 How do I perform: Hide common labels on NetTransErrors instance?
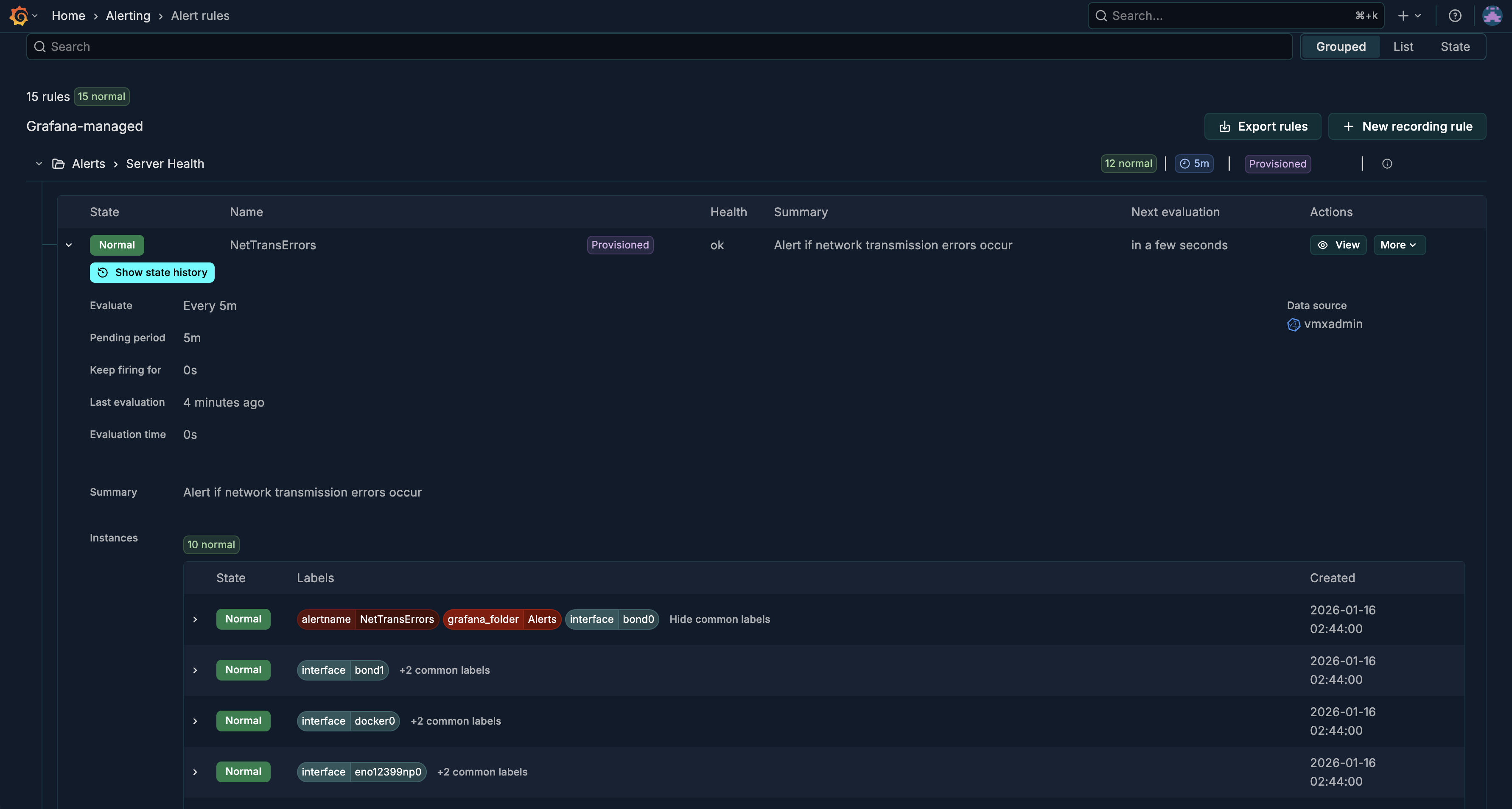click(720, 619)
